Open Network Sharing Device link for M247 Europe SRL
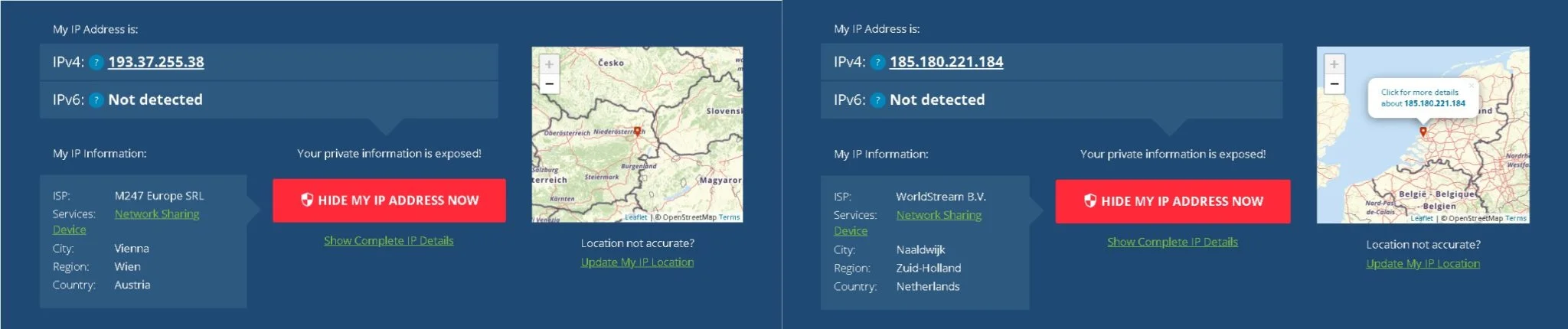This screenshot has width=1568, height=329. pyautogui.click(x=156, y=214)
